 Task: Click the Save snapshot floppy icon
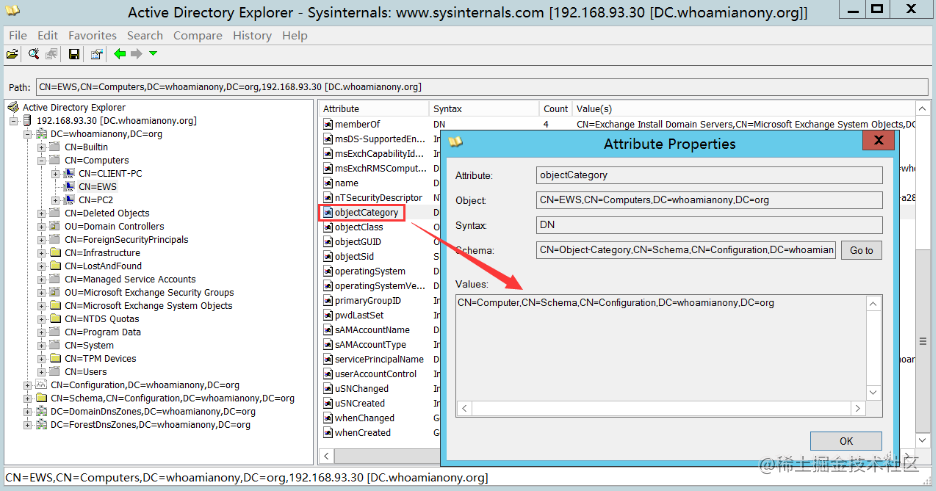73,54
